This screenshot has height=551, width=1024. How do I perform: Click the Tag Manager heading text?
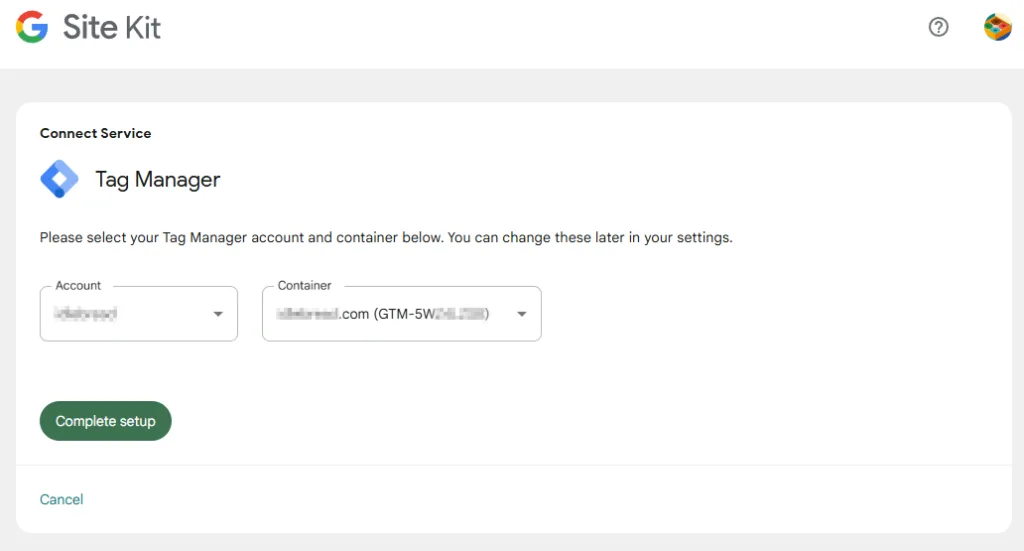pos(158,180)
